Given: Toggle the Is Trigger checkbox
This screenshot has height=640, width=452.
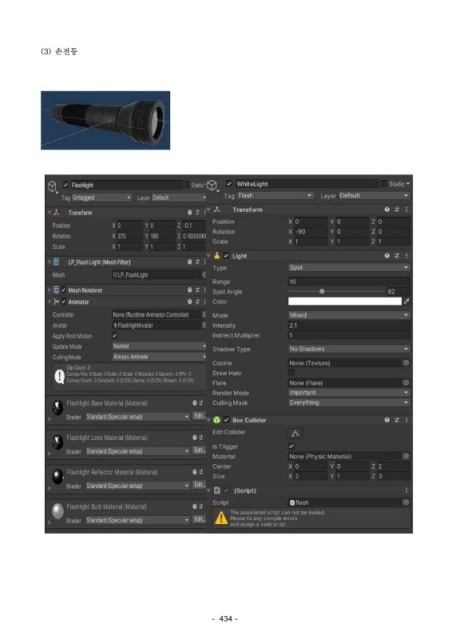Looking at the screenshot, I should tap(292, 446).
